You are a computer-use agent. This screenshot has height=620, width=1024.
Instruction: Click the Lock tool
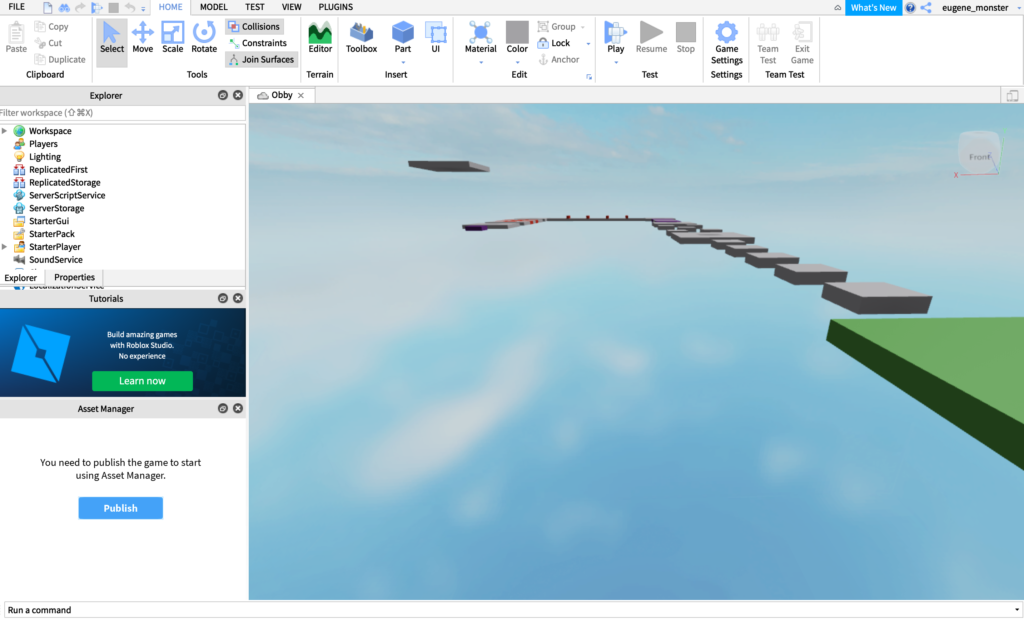pyautogui.click(x=554, y=43)
